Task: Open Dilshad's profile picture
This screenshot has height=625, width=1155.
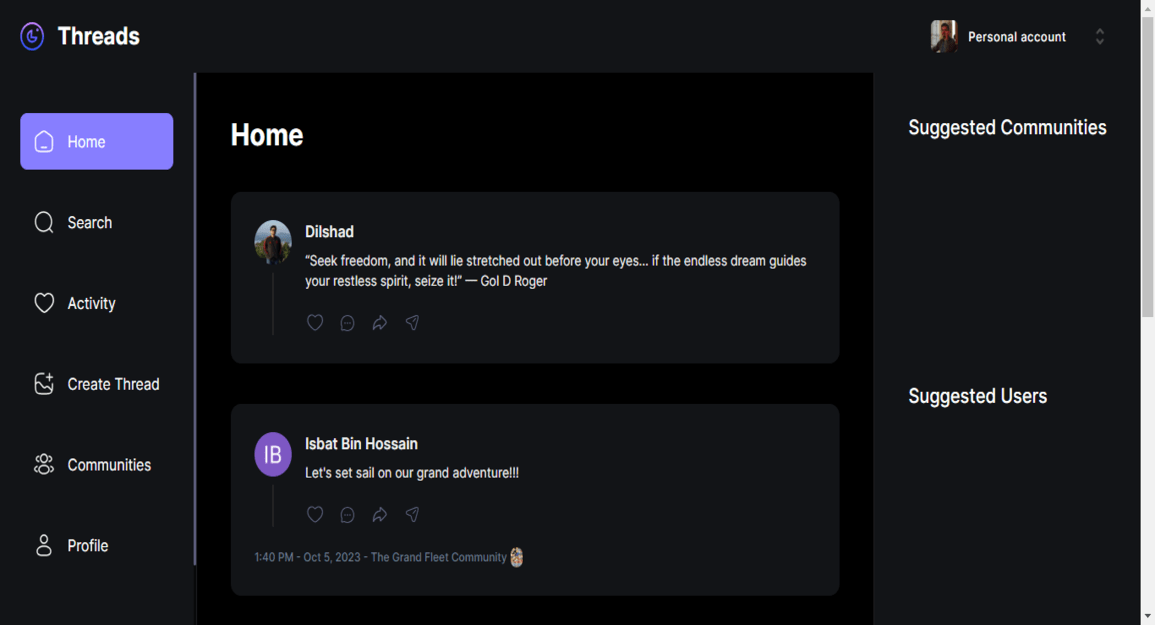Action: [x=272, y=242]
